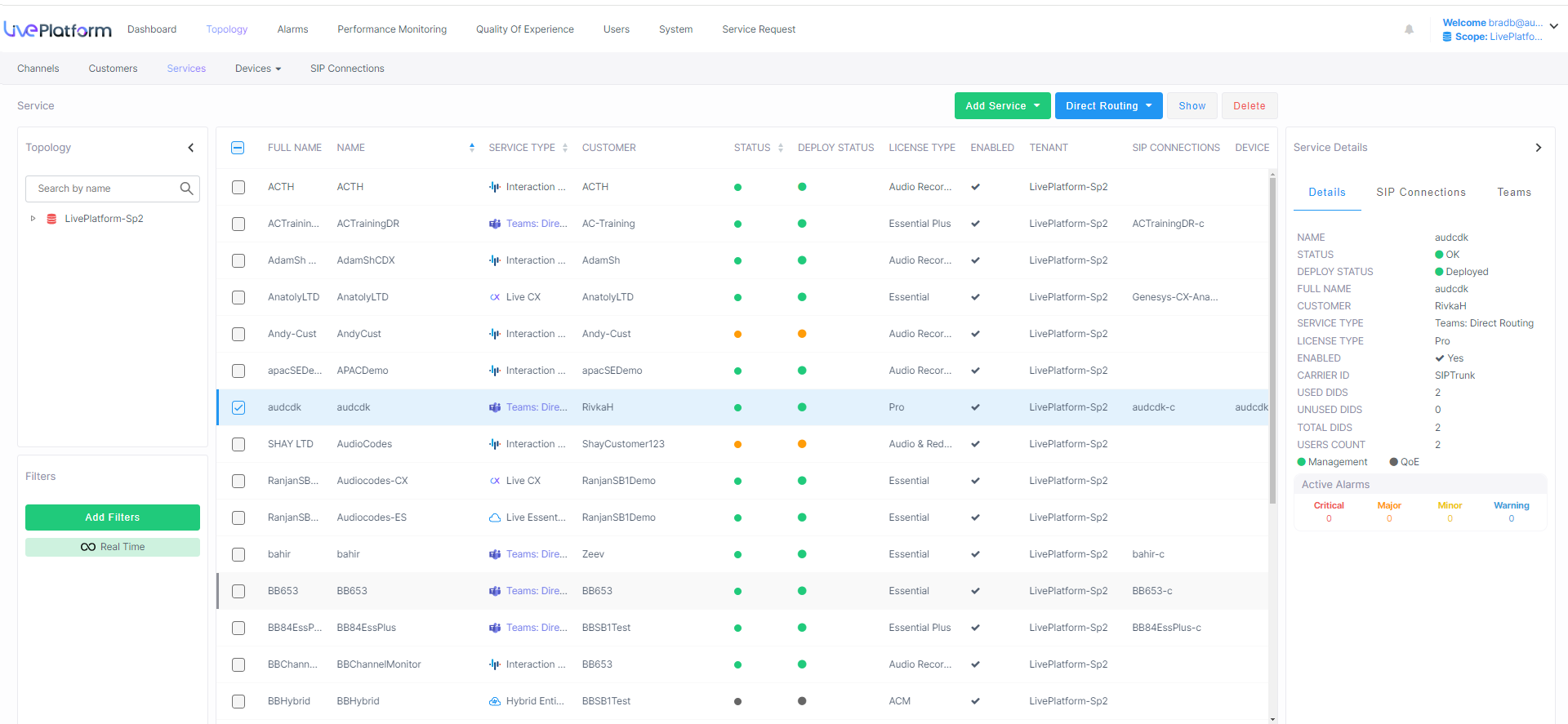Click the NAME column sort icon

coord(471,148)
